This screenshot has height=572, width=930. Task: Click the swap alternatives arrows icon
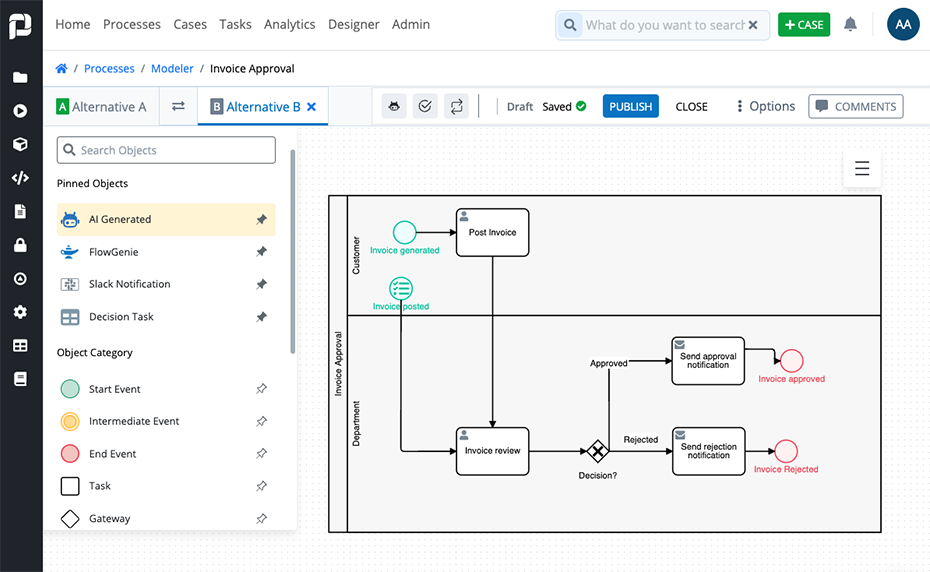click(178, 106)
